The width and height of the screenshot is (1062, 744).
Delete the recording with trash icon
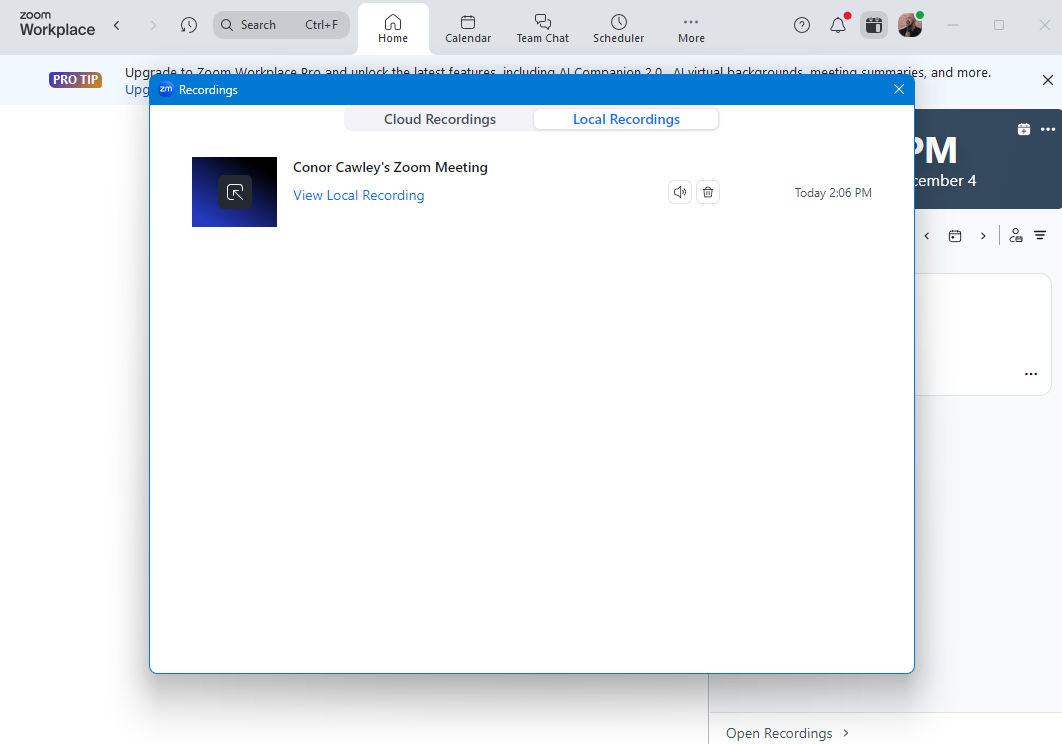[708, 192]
